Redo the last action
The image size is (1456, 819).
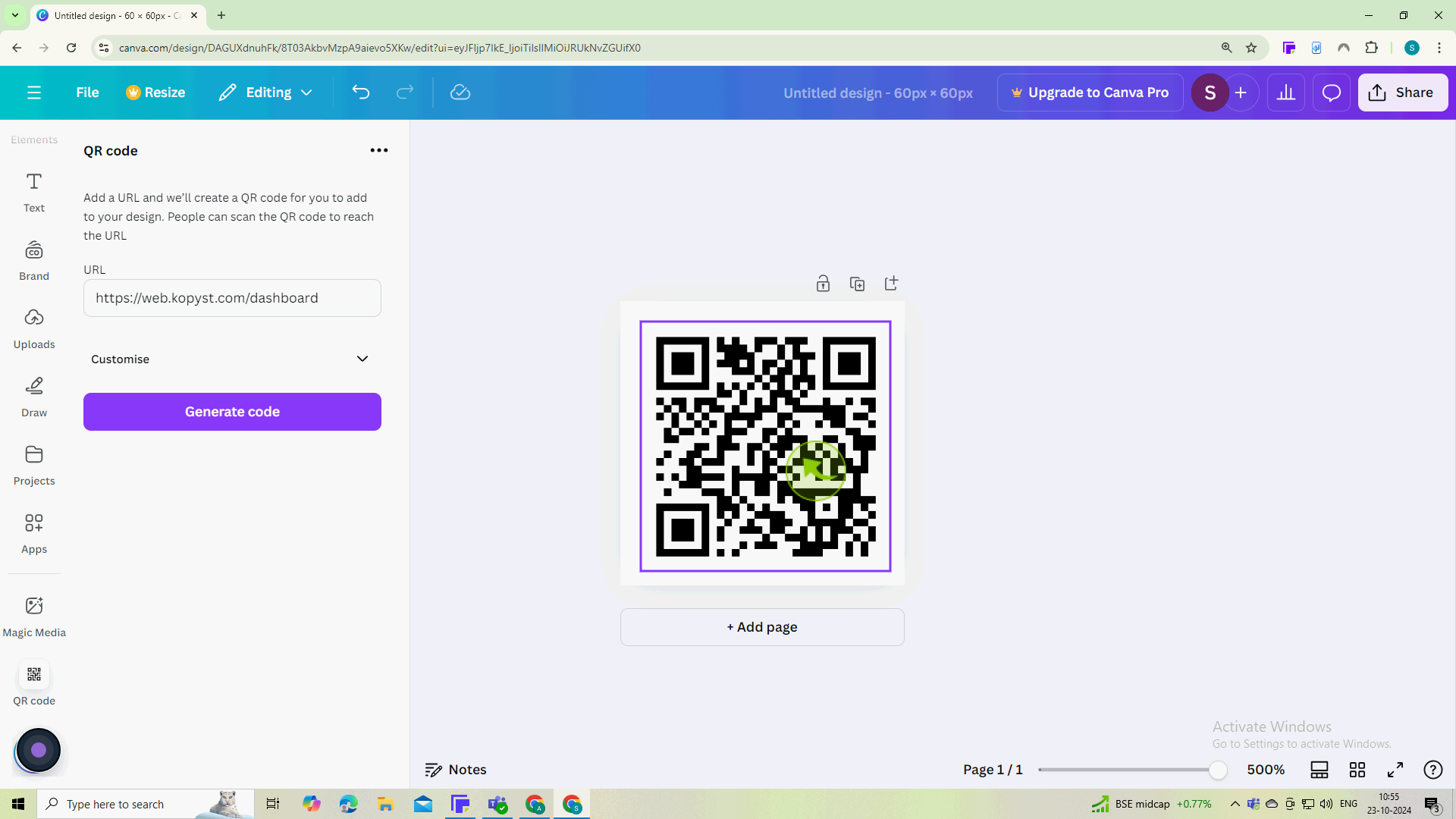[x=405, y=93]
